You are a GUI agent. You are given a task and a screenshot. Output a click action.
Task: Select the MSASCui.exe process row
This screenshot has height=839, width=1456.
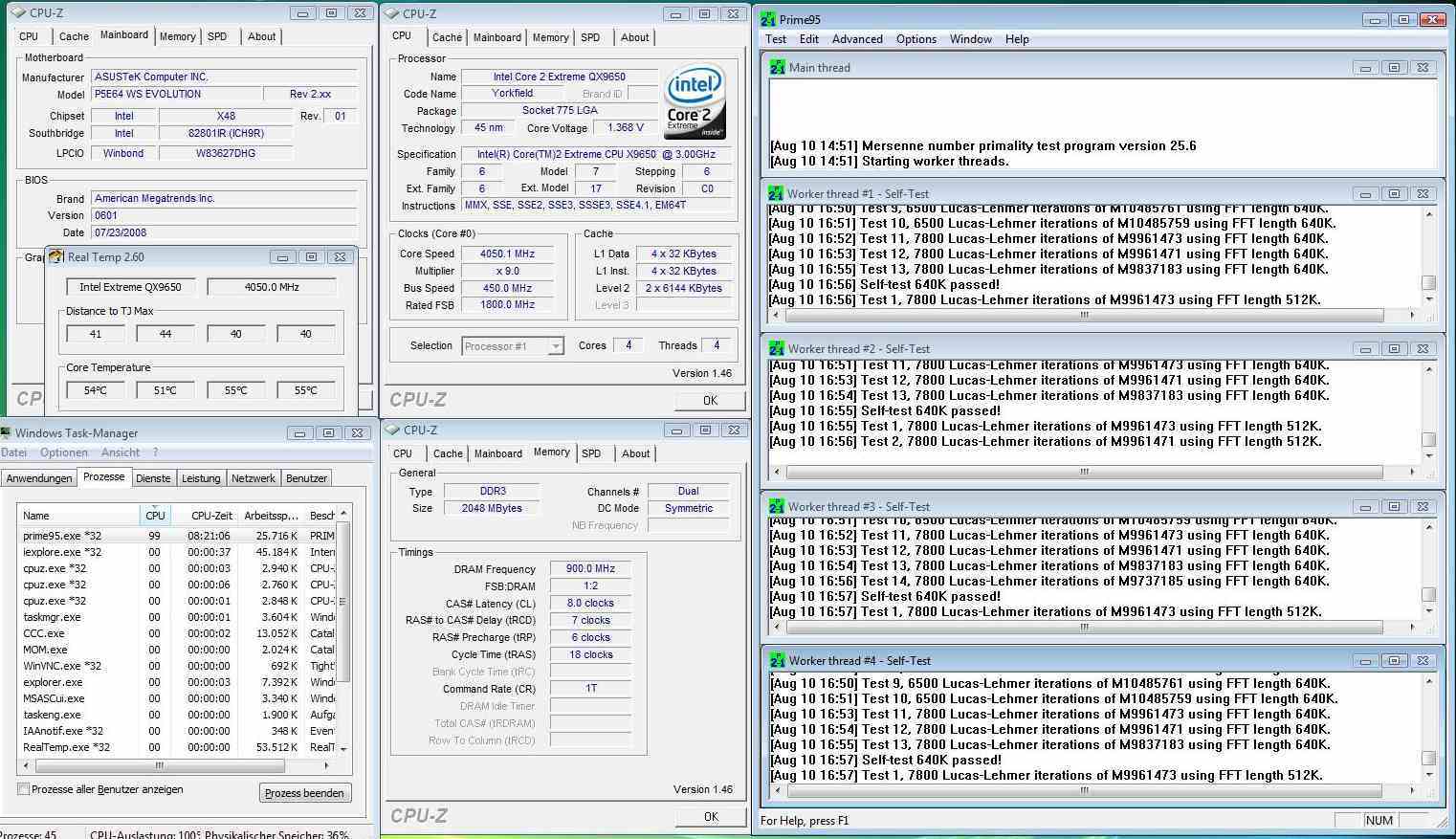click(177, 698)
